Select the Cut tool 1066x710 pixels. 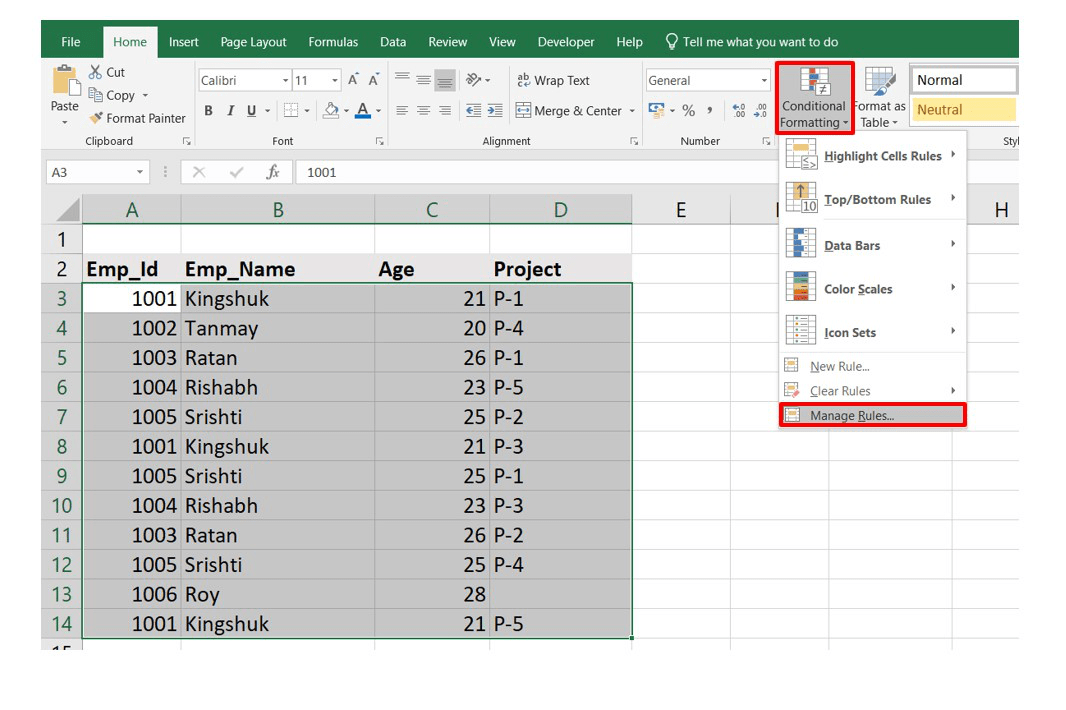[x=106, y=71]
